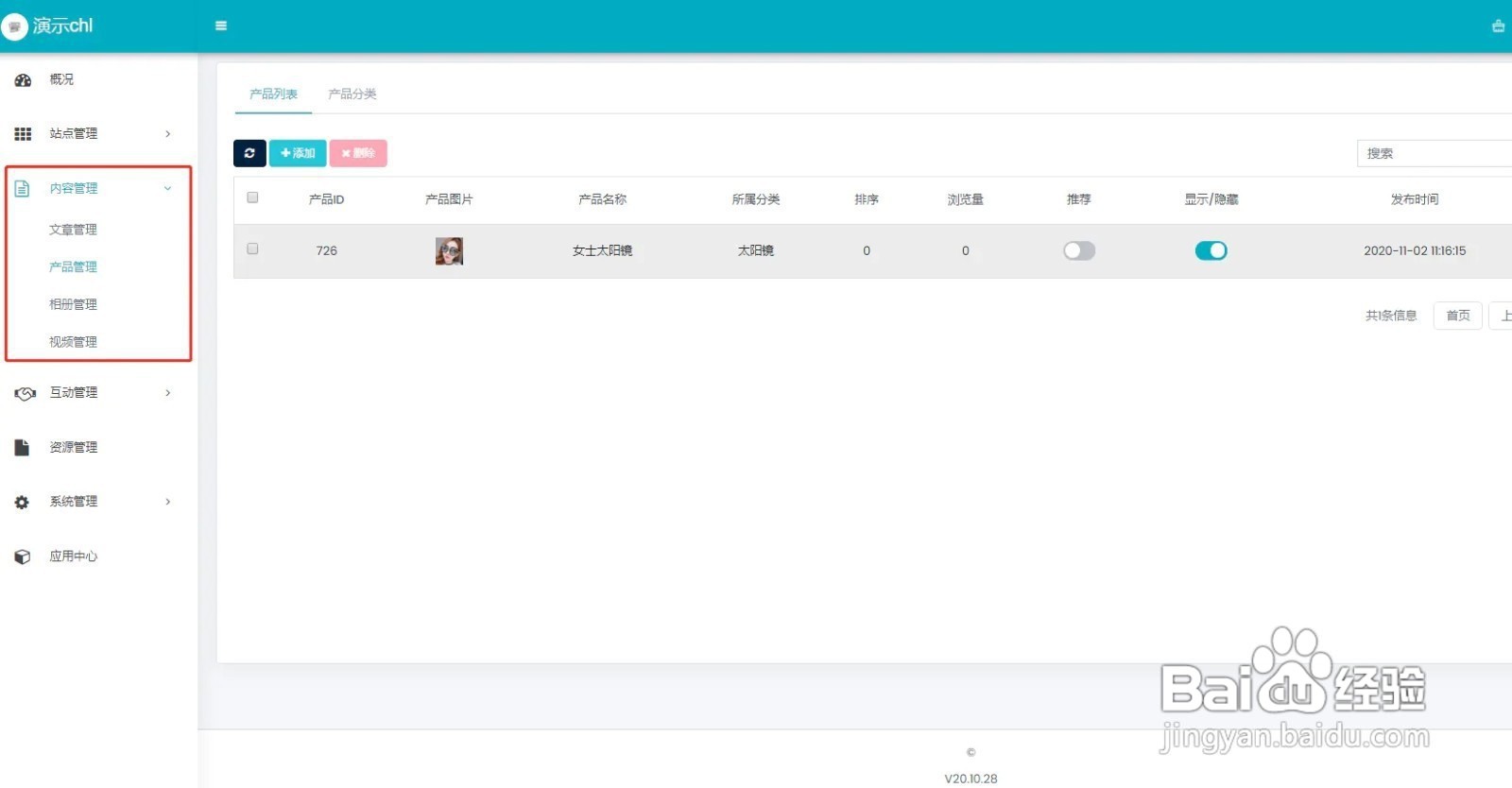The width and height of the screenshot is (1512, 788).
Task: Check the box for product 726
Action: pyautogui.click(x=252, y=248)
